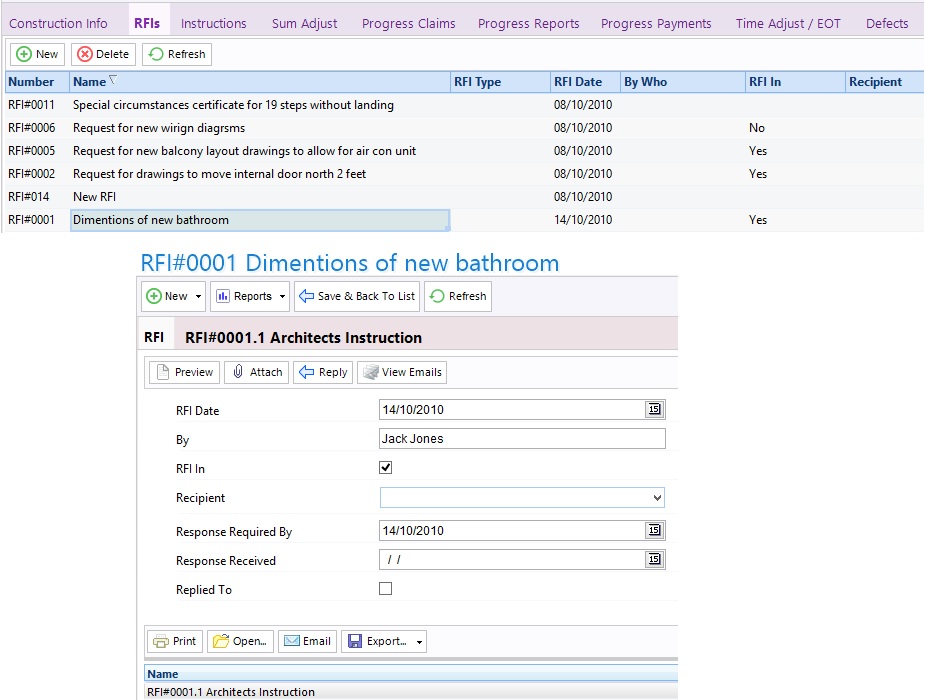The image size is (925, 700).
Task: Click the Name header in the bottom document list
Action: click(x=411, y=673)
